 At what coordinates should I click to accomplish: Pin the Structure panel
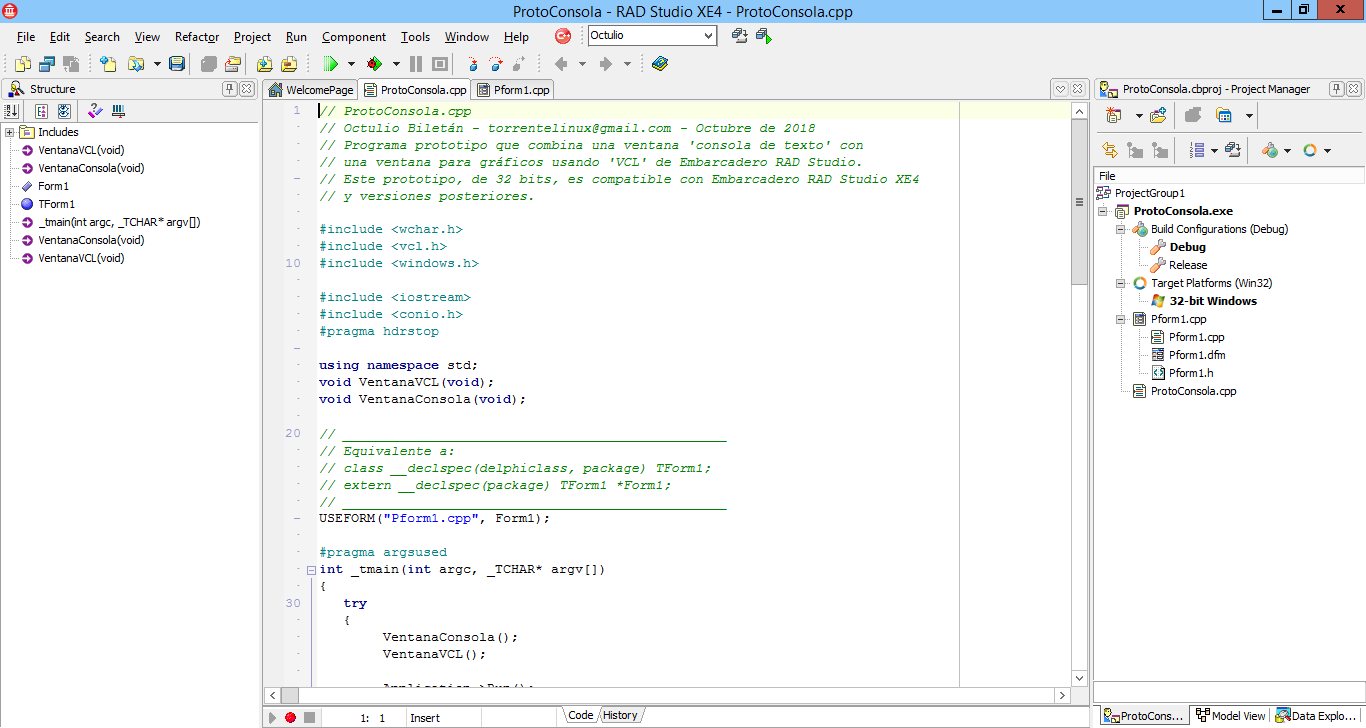tap(230, 89)
